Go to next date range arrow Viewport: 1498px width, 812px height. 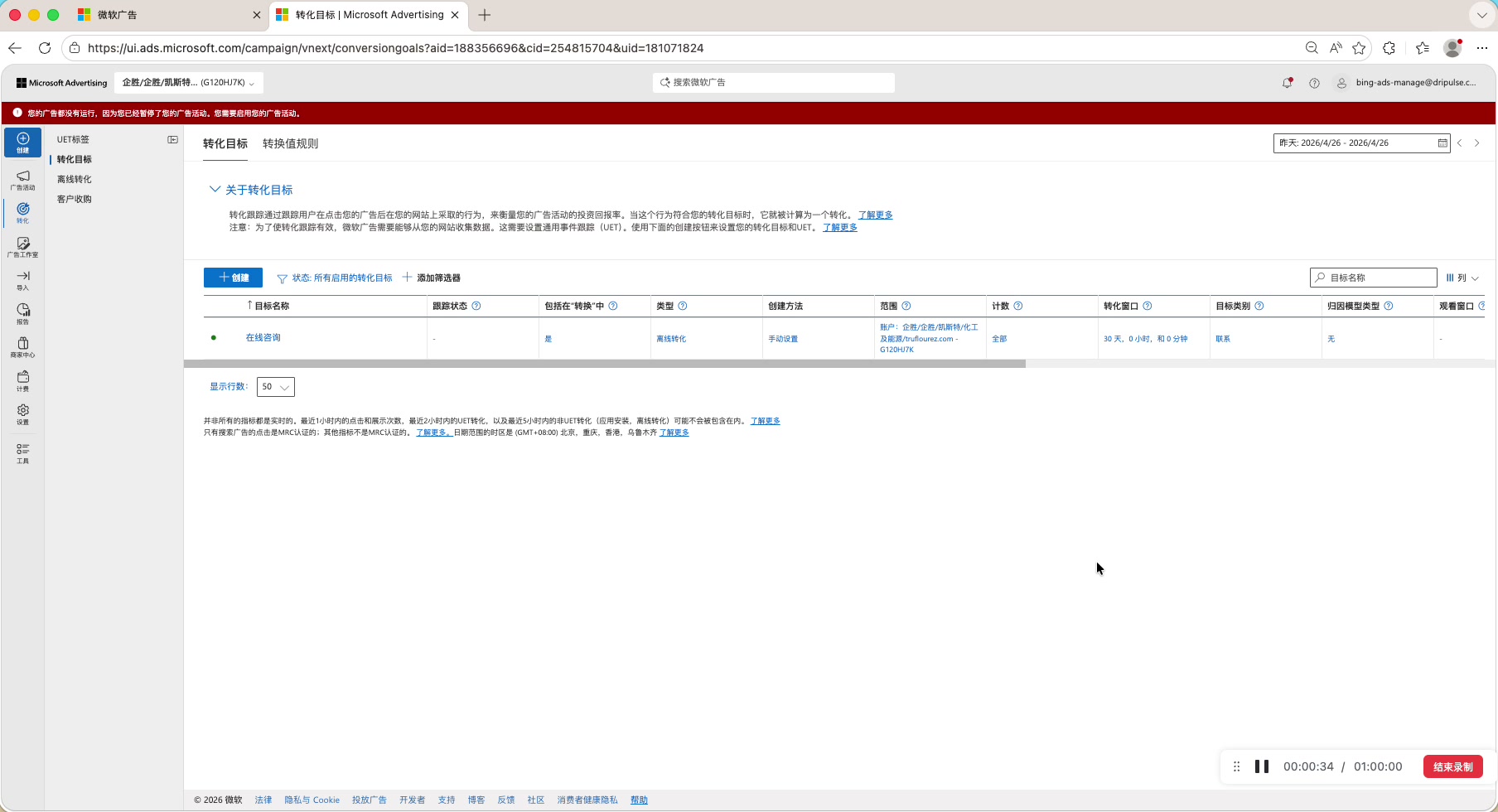1476,143
